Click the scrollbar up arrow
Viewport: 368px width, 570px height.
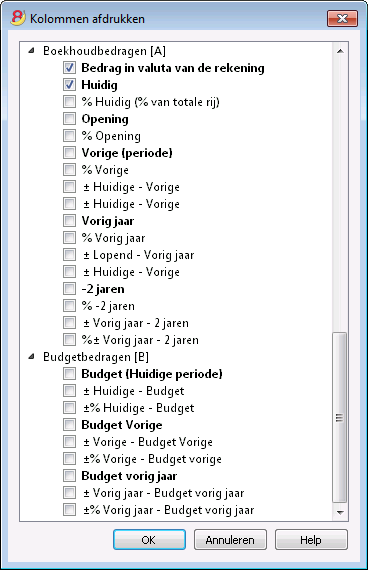(x=340, y=51)
